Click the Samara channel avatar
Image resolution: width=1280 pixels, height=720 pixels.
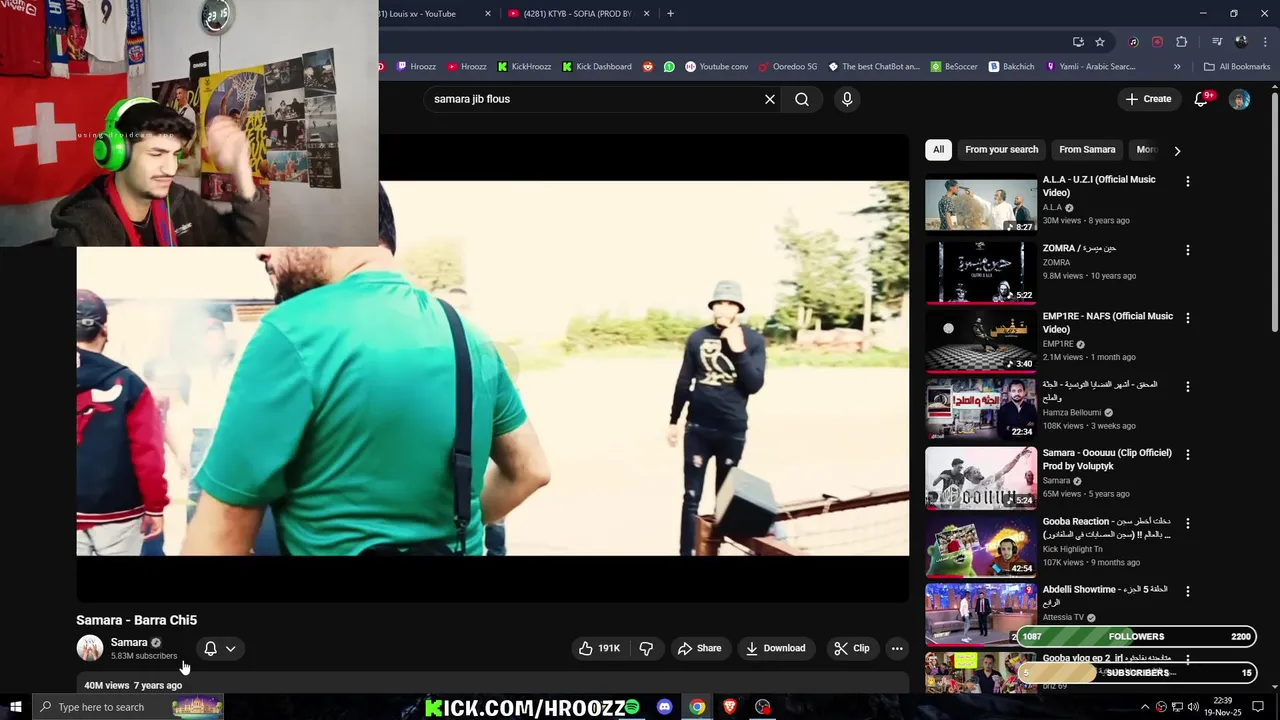90,648
